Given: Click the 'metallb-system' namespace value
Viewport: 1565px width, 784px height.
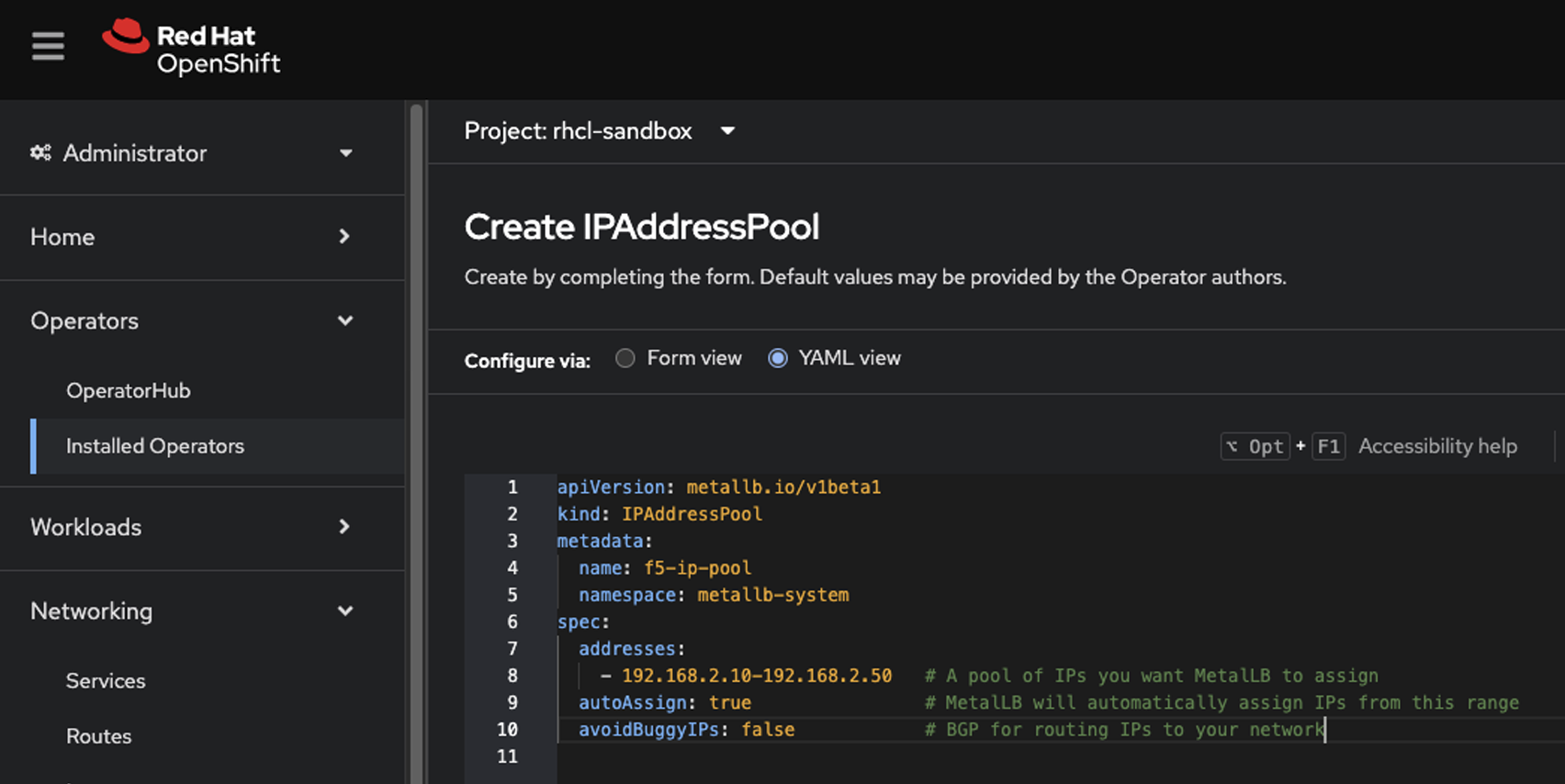Looking at the screenshot, I should pos(772,595).
